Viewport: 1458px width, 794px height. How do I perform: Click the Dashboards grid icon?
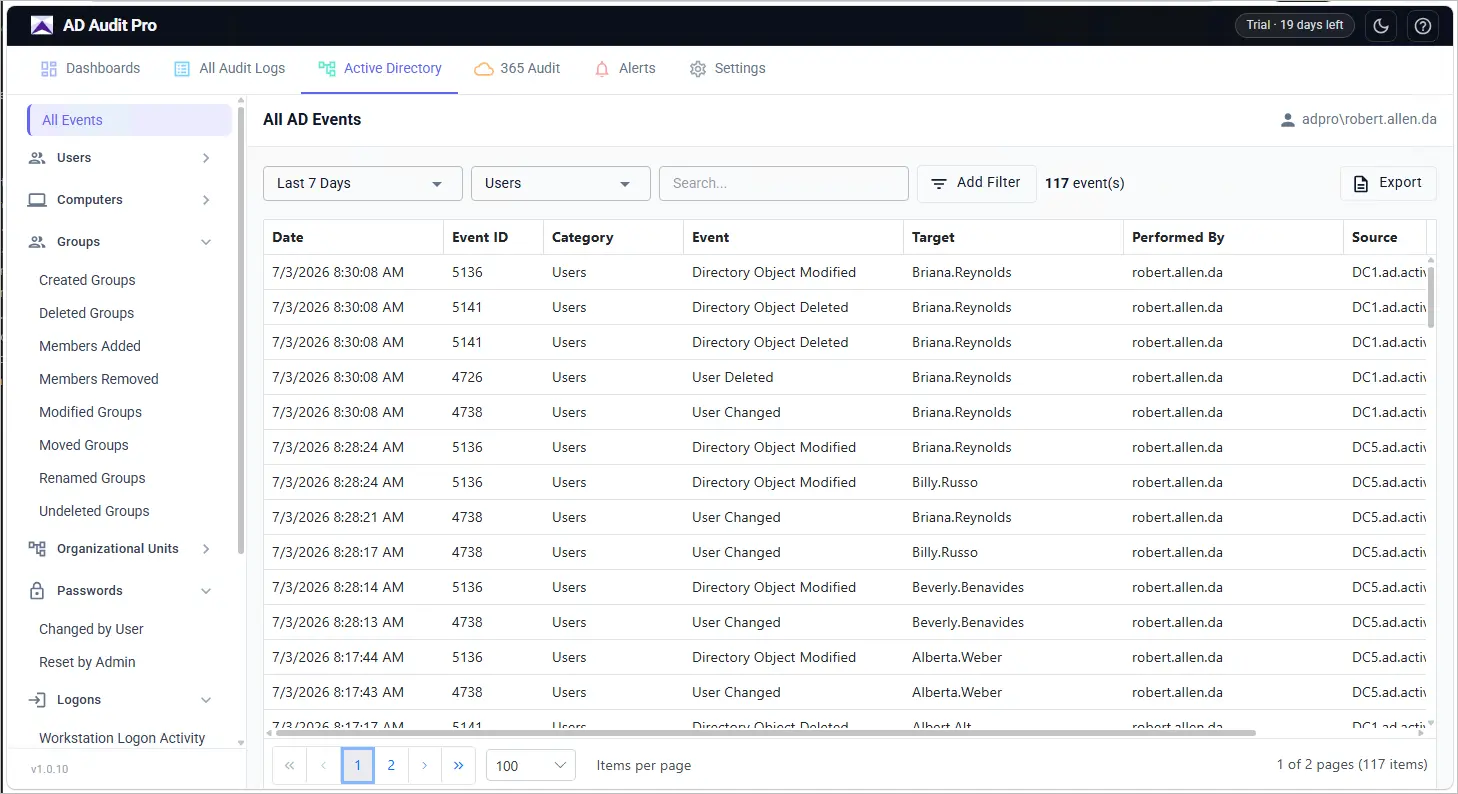(49, 69)
